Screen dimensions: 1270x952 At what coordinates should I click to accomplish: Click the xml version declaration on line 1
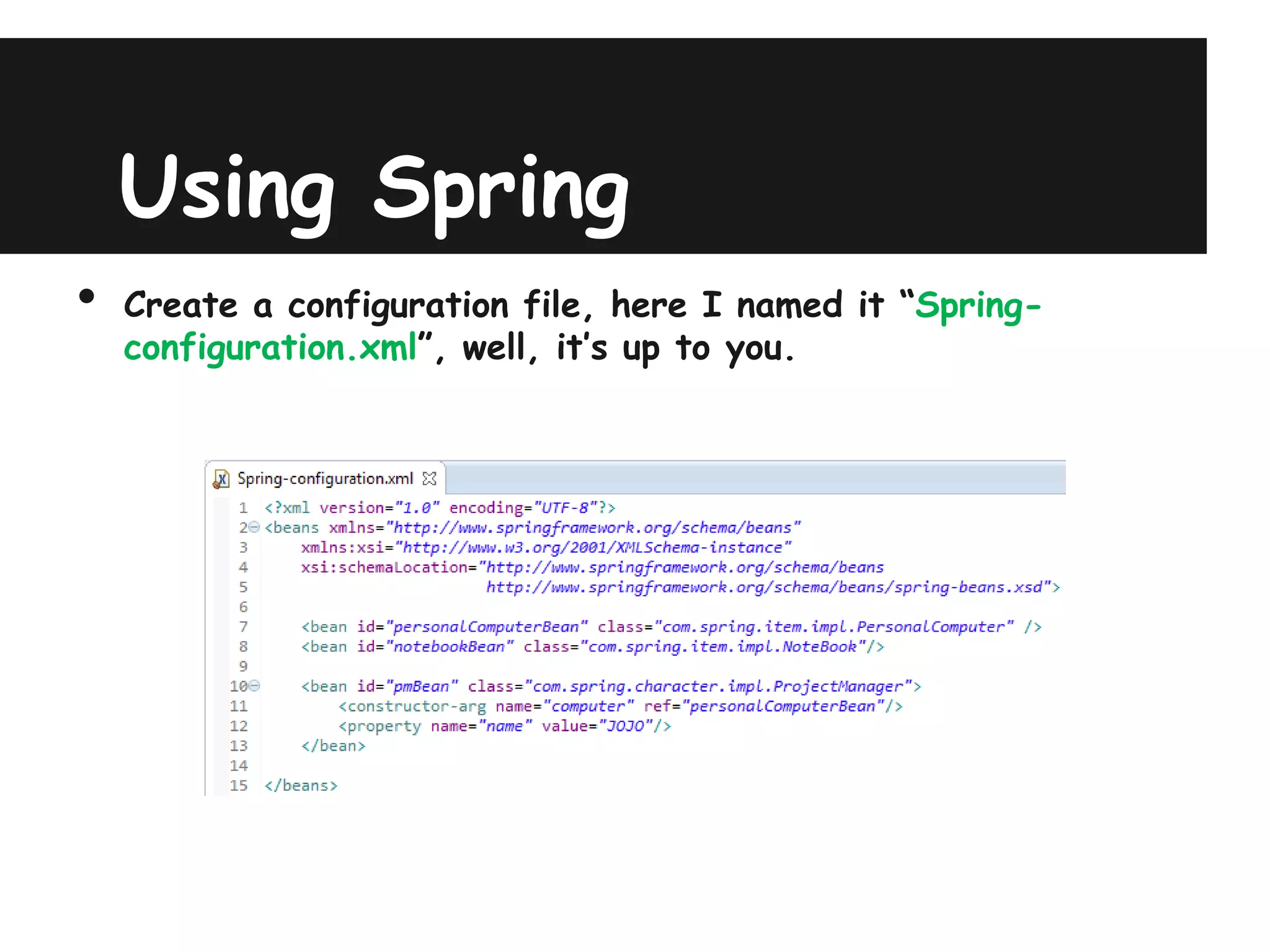tap(440, 508)
